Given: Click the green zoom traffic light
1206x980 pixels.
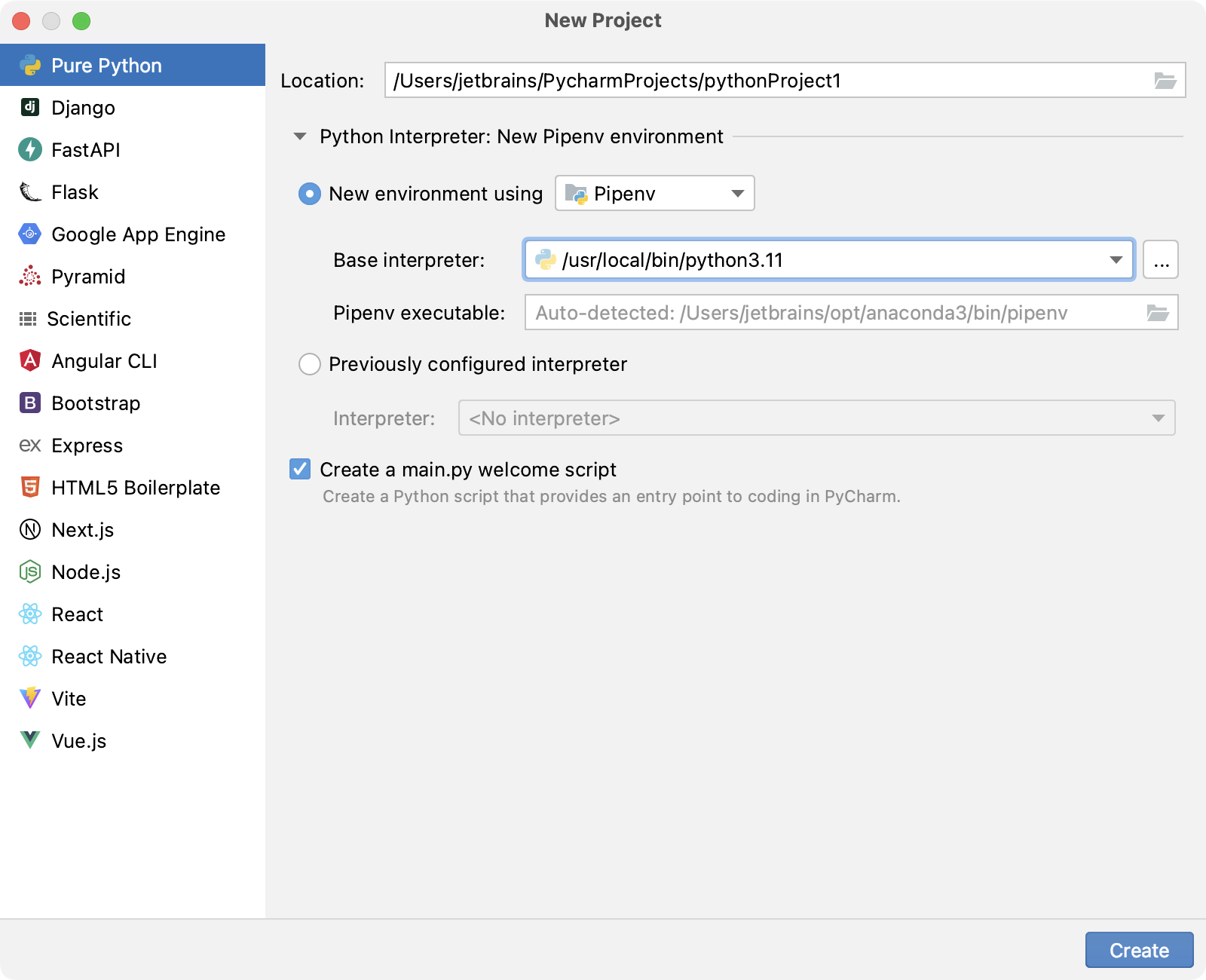Looking at the screenshot, I should (81, 21).
